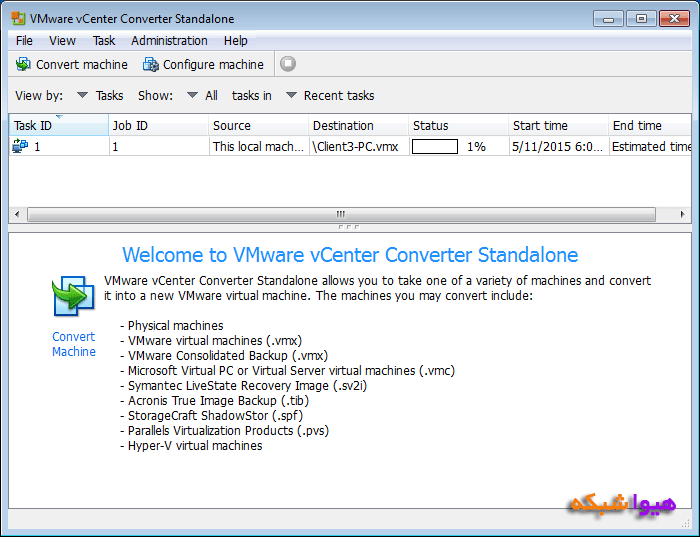Click the Convert machine toolbar icon
Viewport: 700px width, 537px height.
[x=23, y=64]
